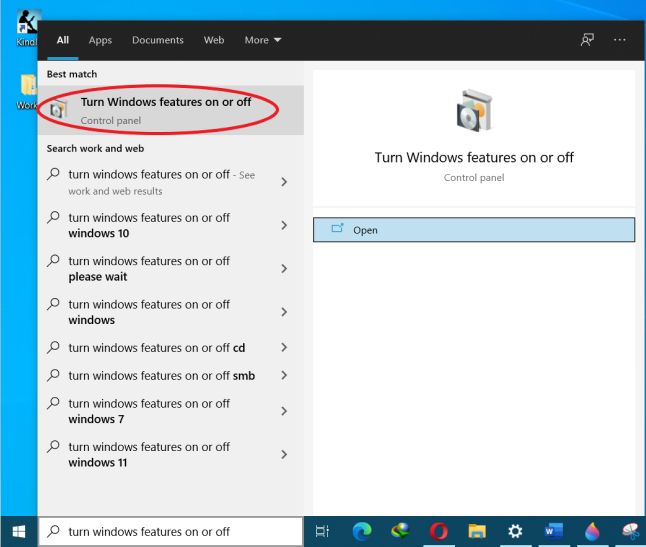Expand arrow for 'cd' suggestion
The width and height of the screenshot is (646, 547).
pyautogui.click(x=284, y=348)
